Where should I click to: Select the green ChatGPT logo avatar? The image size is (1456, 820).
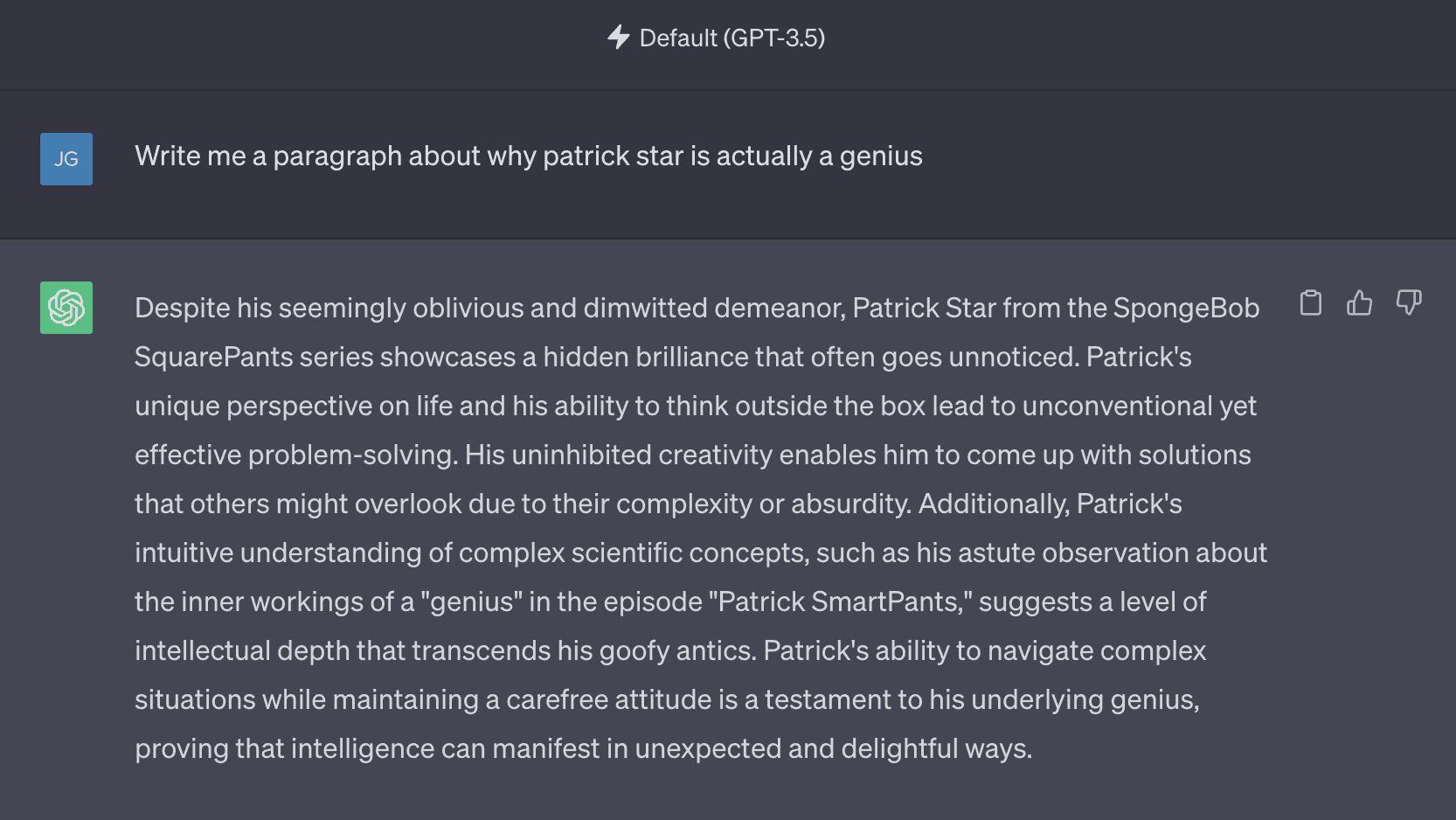tap(66, 308)
